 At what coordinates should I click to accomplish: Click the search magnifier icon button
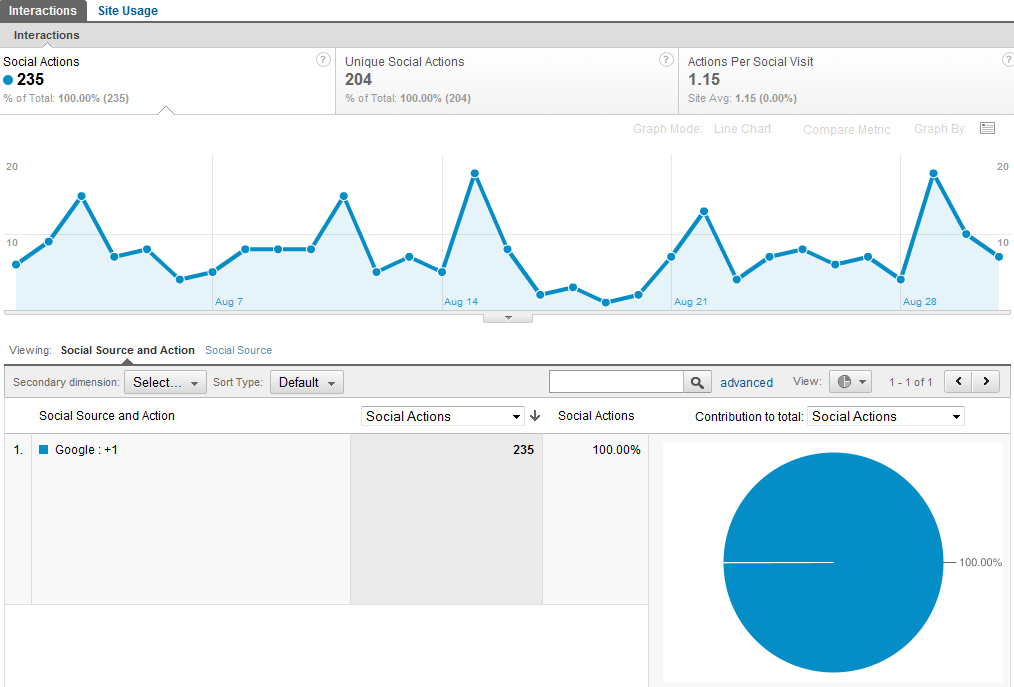pyautogui.click(x=697, y=382)
